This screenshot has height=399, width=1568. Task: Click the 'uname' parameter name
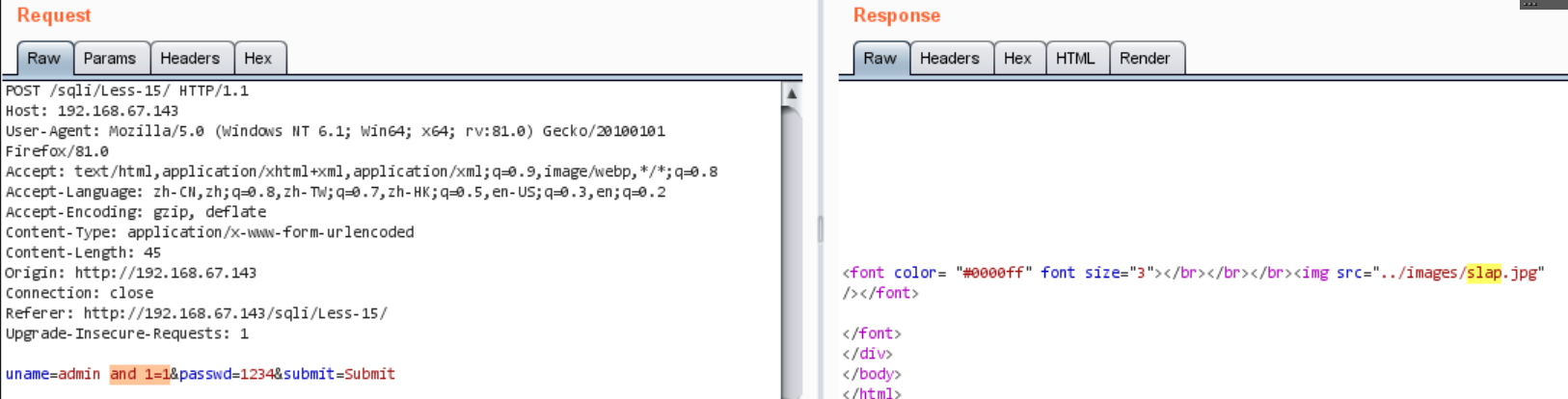(27, 374)
